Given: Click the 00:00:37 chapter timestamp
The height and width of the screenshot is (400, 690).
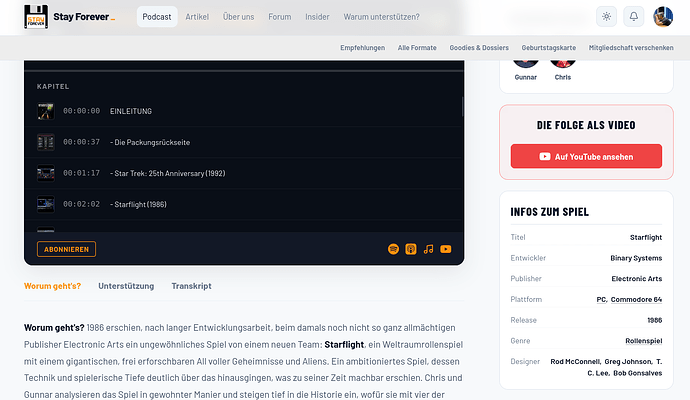Looking at the screenshot, I should (81, 142).
